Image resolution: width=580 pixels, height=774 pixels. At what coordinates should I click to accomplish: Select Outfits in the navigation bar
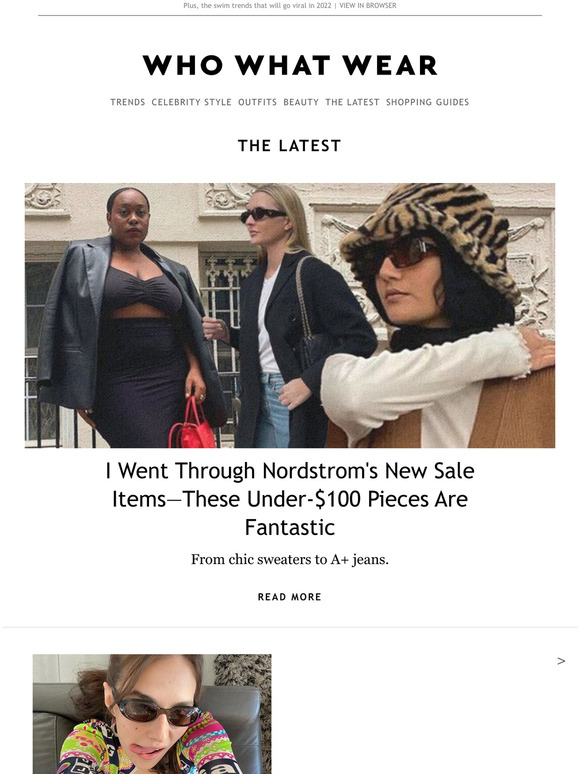(x=258, y=102)
